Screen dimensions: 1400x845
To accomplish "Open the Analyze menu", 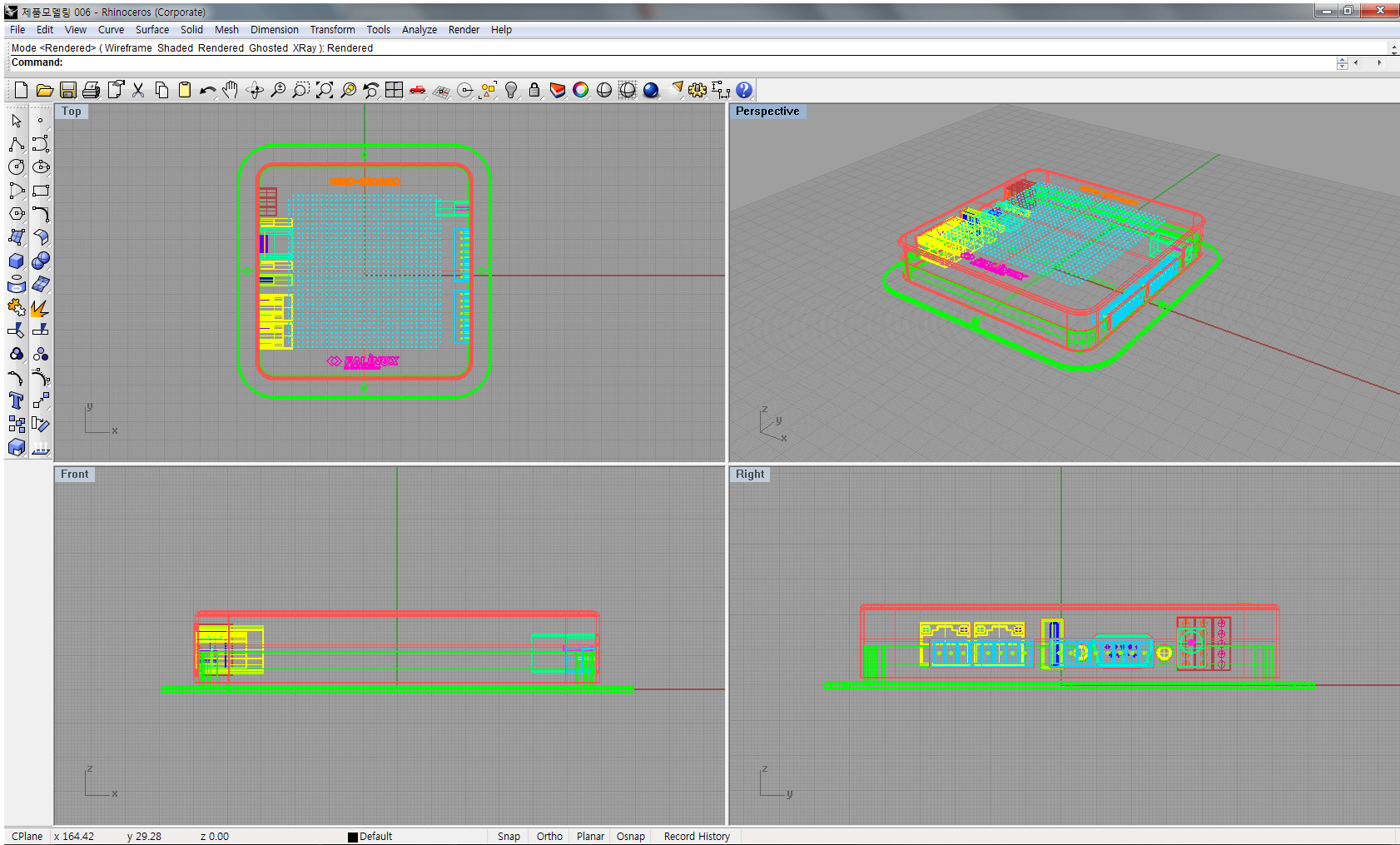I will pos(420,29).
